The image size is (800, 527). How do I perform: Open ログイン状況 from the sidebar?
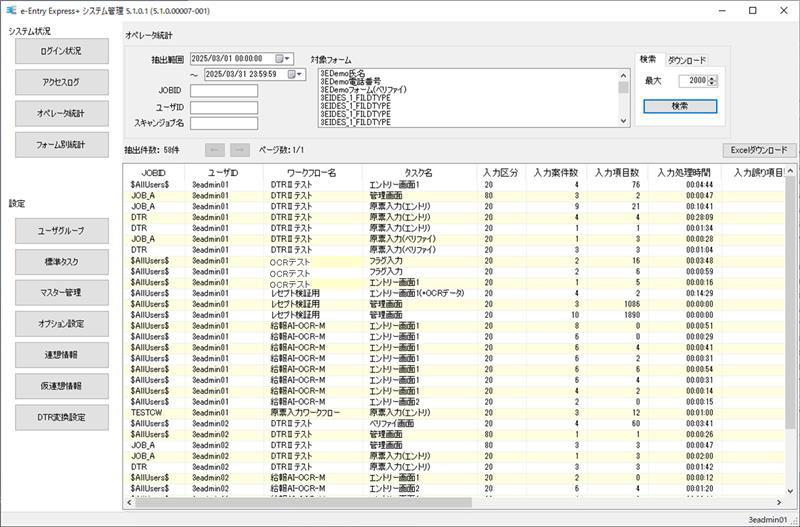tap(61, 51)
